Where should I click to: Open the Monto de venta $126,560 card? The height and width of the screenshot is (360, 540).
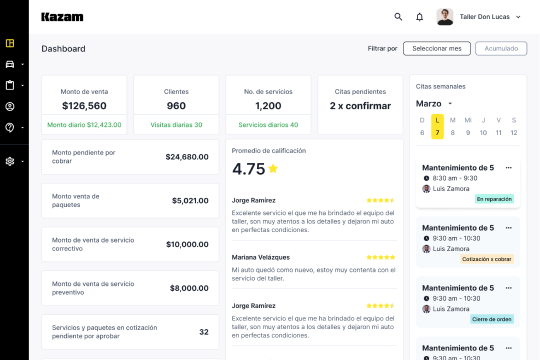pyautogui.click(x=84, y=105)
